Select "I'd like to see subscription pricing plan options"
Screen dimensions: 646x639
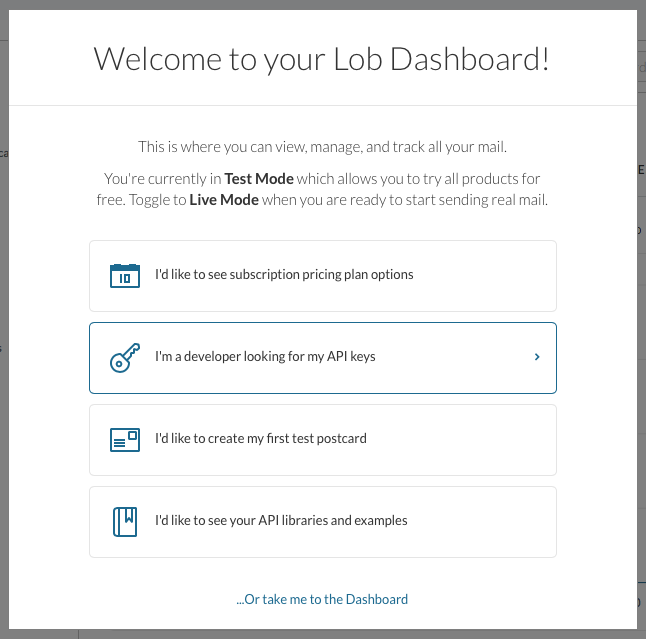point(323,276)
